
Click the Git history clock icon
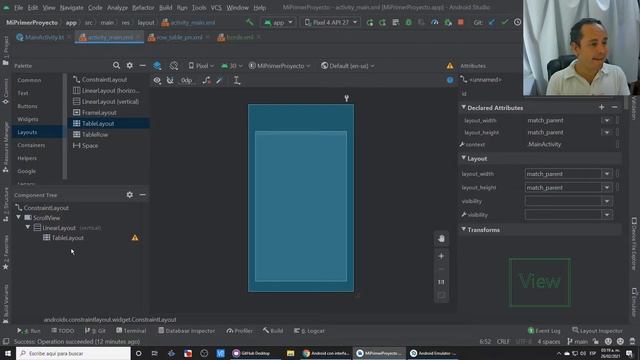pyautogui.click(x=517, y=22)
